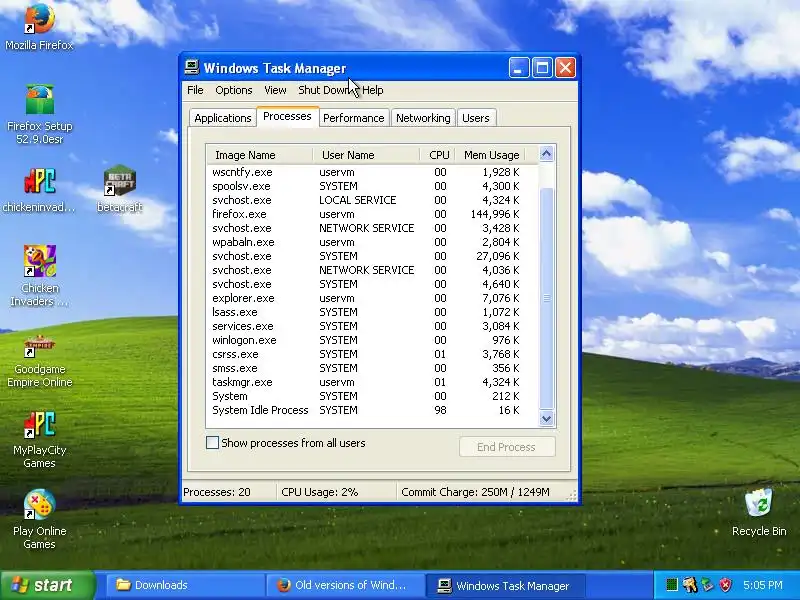Sort by User Name column header
The height and width of the screenshot is (600, 800).
[x=366, y=155]
